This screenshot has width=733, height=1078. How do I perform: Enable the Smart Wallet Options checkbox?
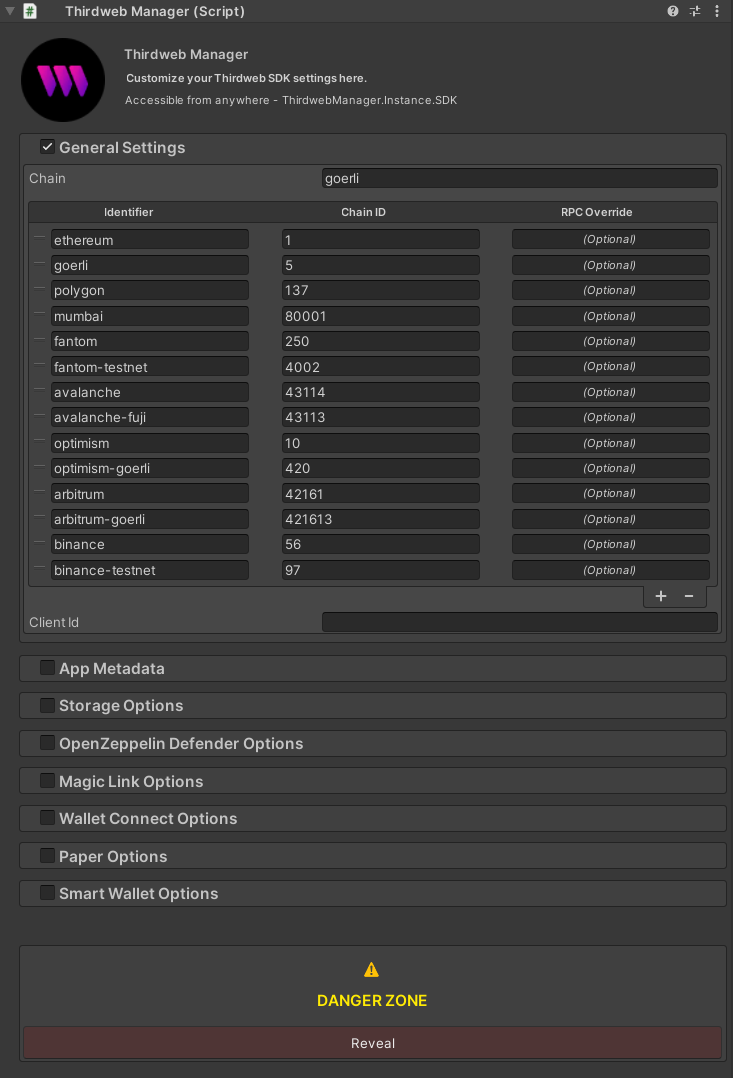coord(47,892)
